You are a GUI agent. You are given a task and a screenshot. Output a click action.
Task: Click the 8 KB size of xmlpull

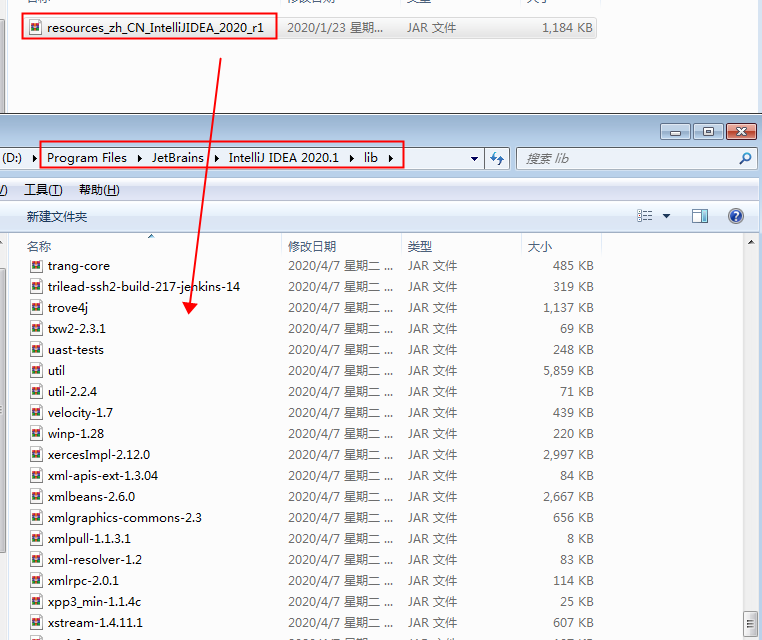click(580, 538)
